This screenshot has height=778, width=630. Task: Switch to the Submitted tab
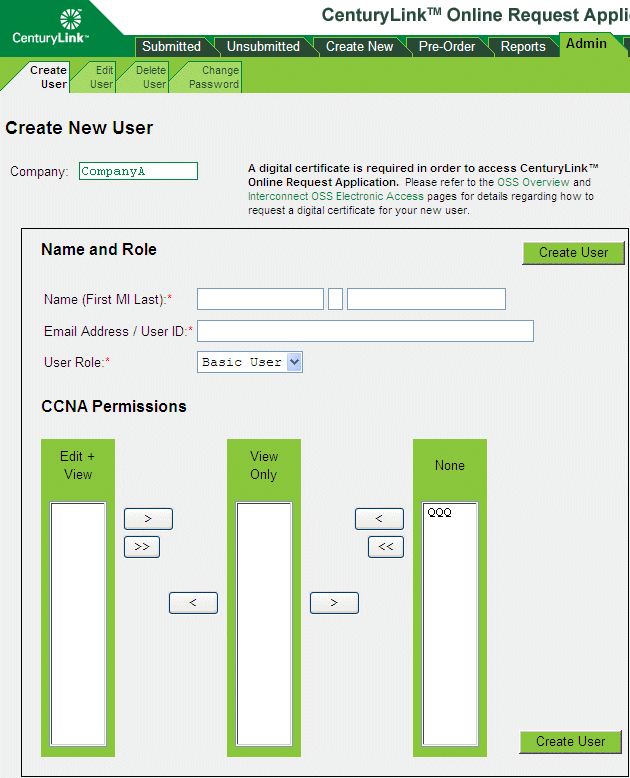pyautogui.click(x=171, y=47)
